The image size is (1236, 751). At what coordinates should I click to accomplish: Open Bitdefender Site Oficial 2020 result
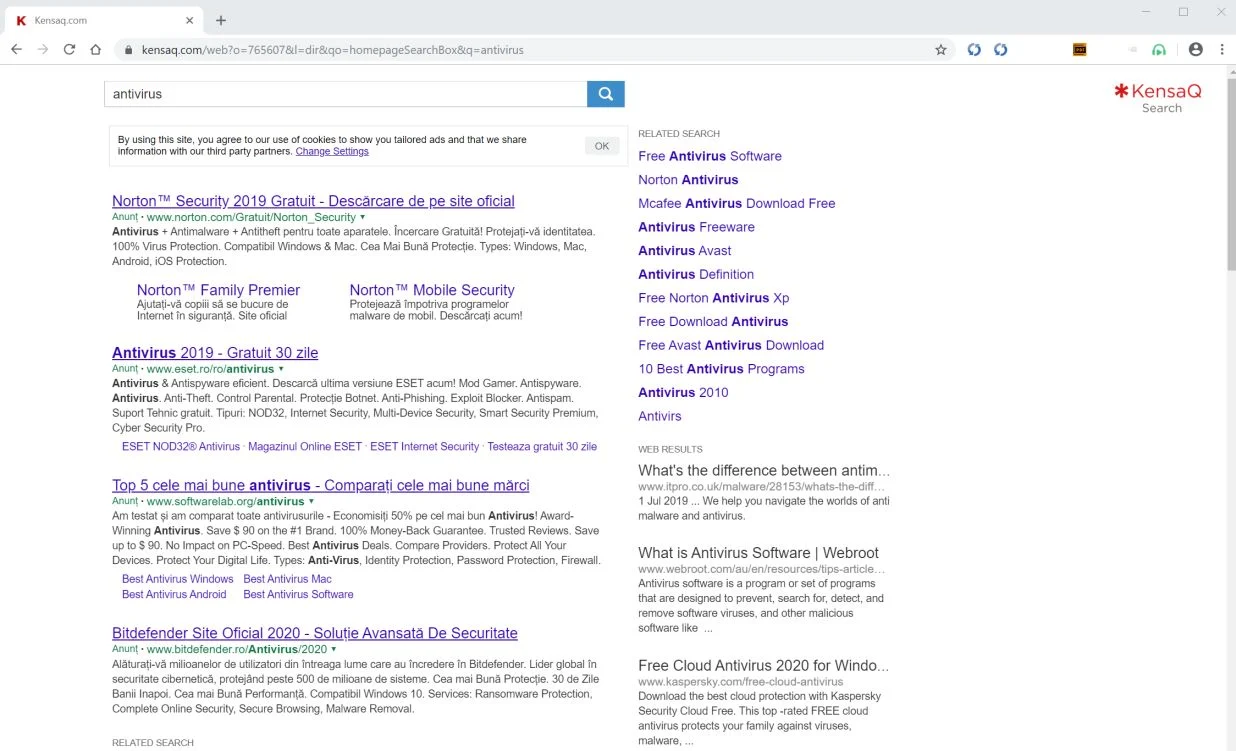[x=315, y=633]
